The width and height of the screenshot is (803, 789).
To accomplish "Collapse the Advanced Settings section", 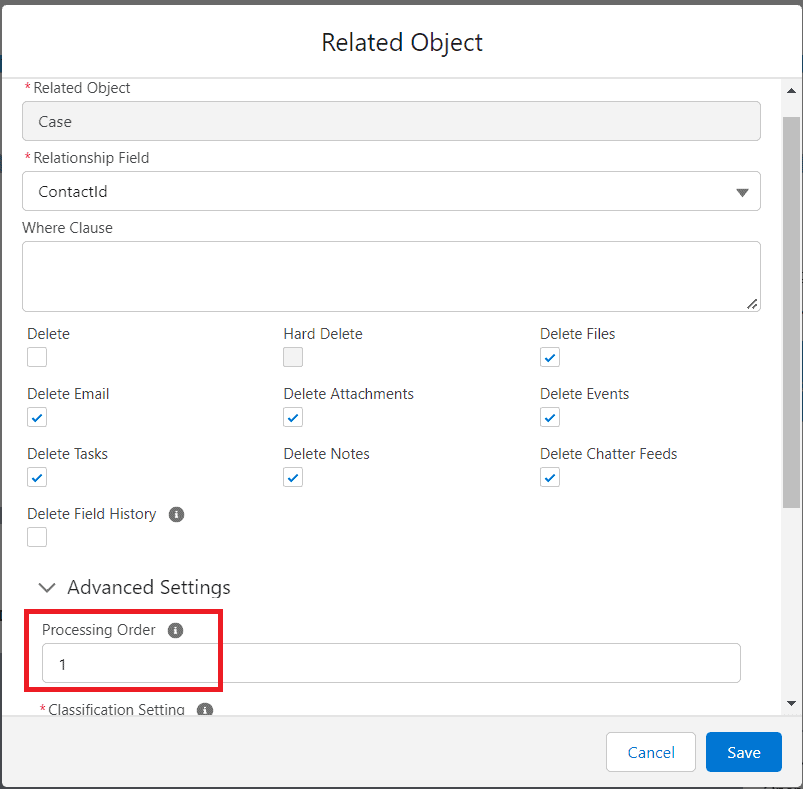I will click(x=47, y=587).
